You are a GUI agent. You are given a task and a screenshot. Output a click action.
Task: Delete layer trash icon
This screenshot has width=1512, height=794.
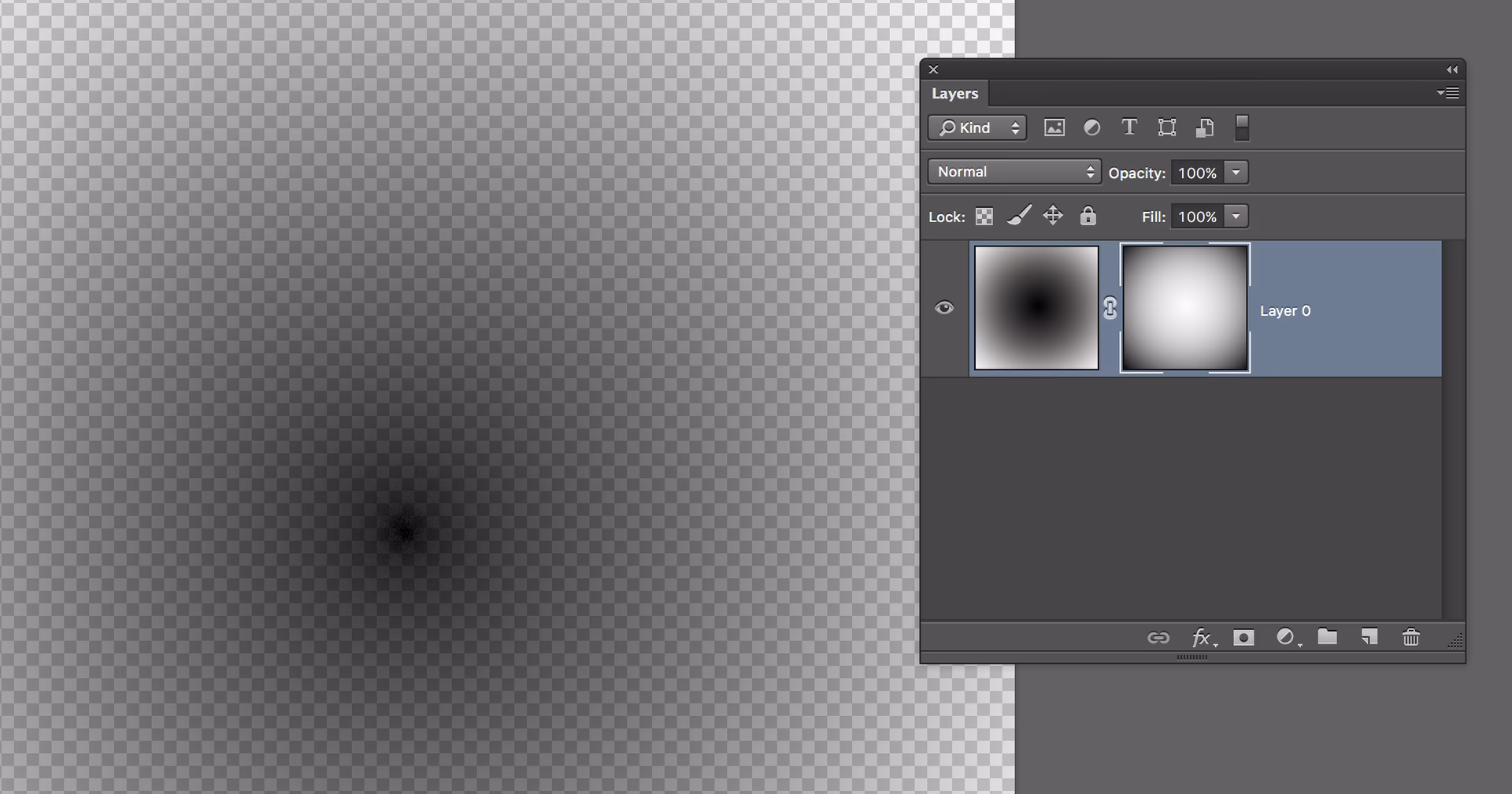click(1410, 636)
